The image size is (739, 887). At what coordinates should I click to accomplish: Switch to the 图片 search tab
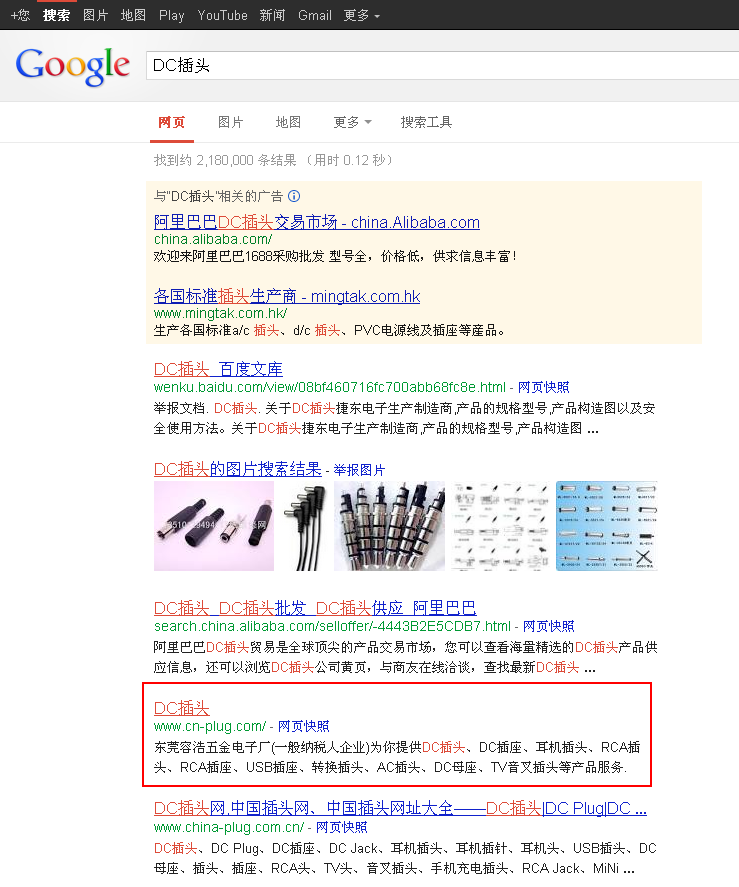[x=230, y=122]
